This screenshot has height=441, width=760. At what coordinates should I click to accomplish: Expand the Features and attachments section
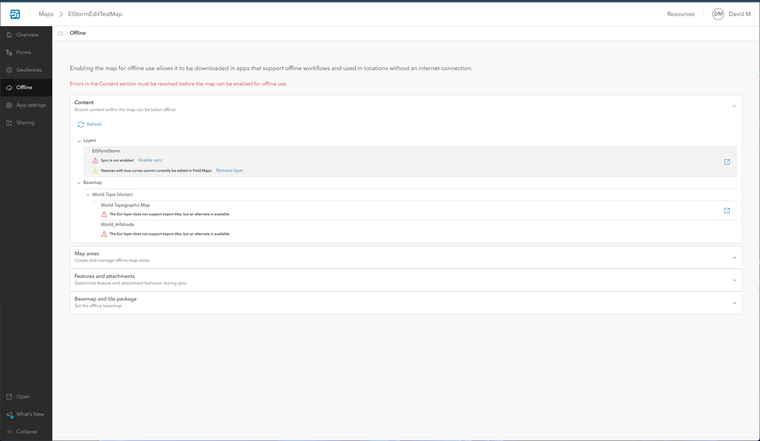734,280
